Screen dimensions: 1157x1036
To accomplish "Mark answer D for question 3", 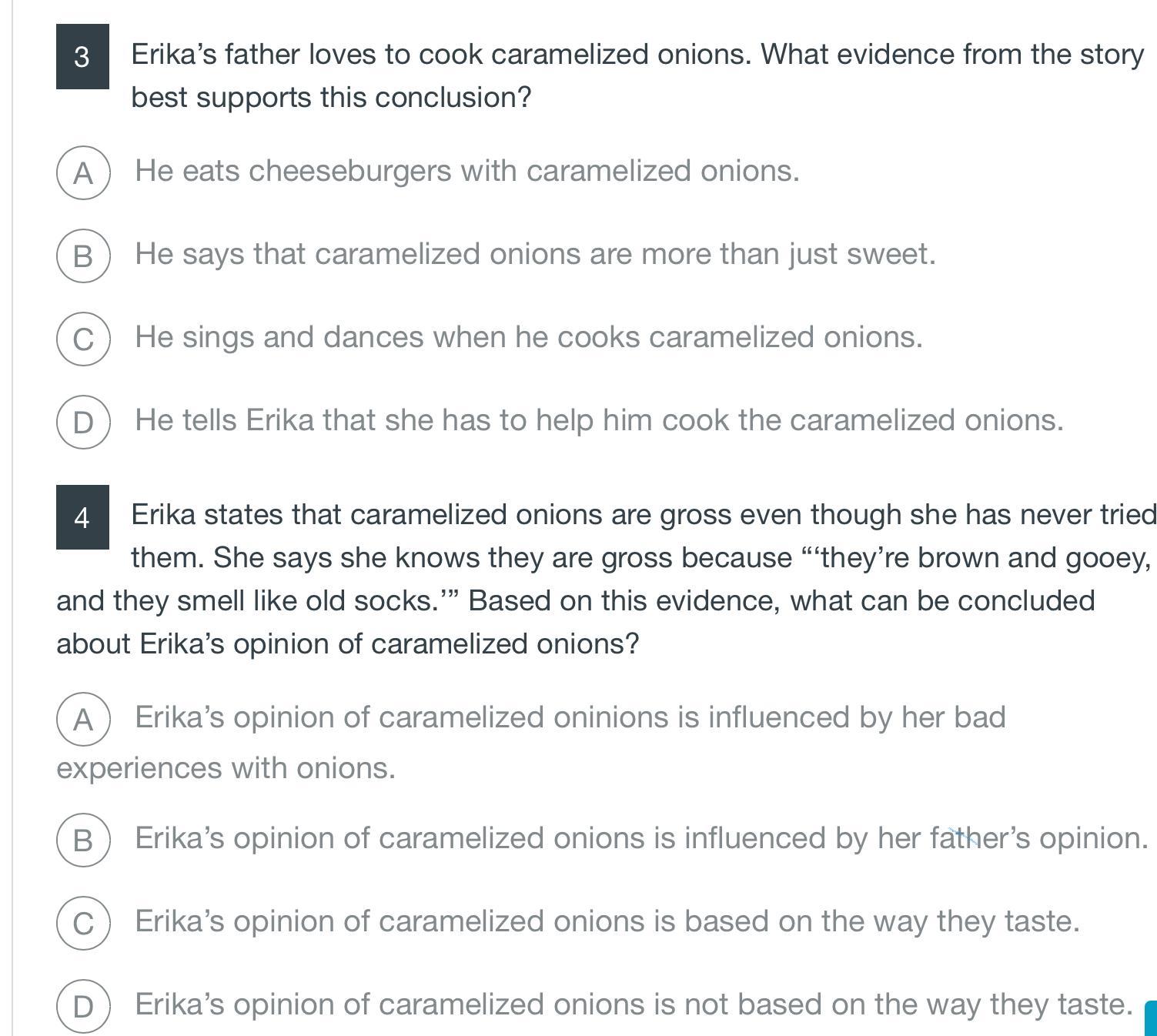I will coord(83,423).
